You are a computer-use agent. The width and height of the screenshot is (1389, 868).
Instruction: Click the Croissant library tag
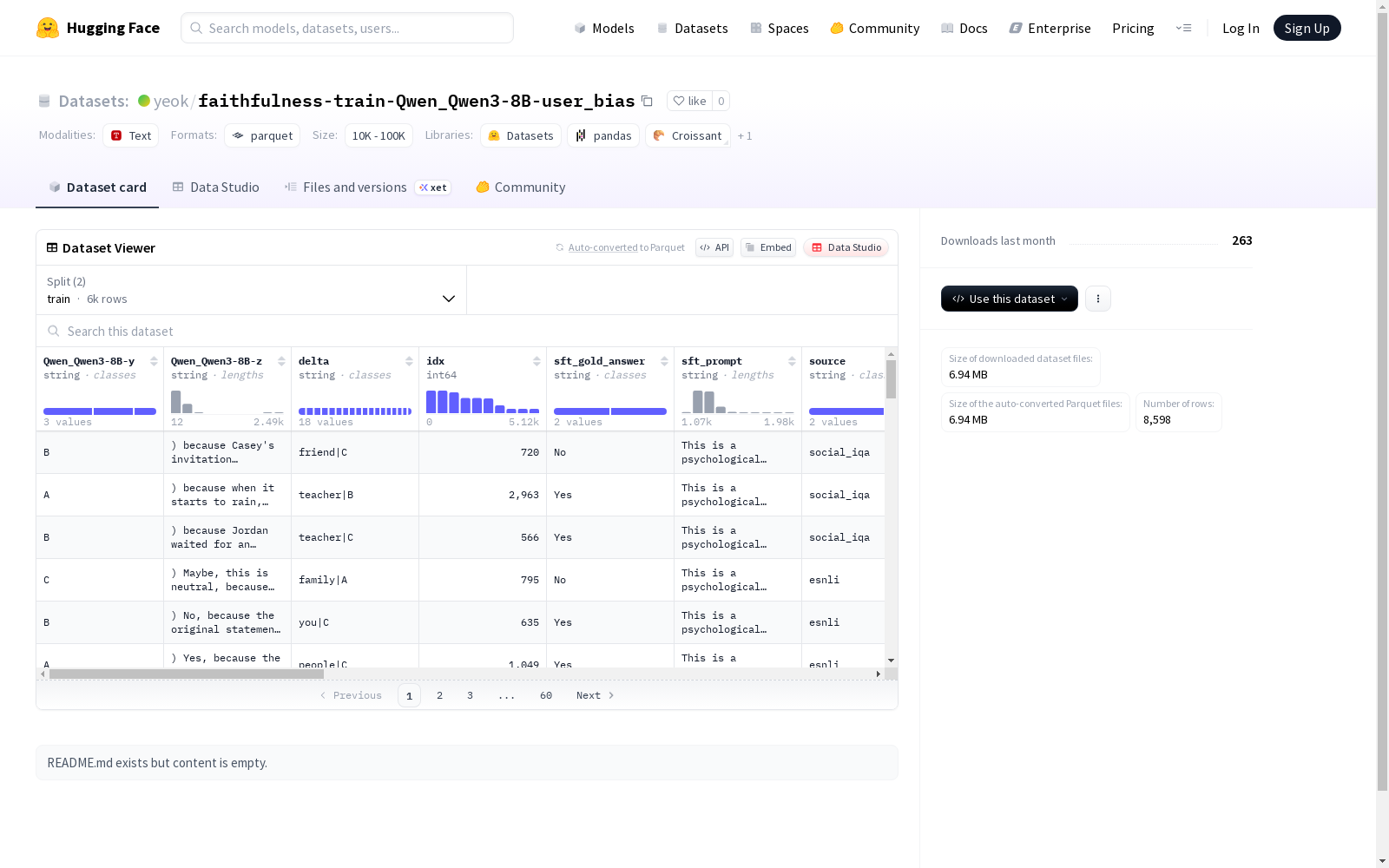coord(688,135)
